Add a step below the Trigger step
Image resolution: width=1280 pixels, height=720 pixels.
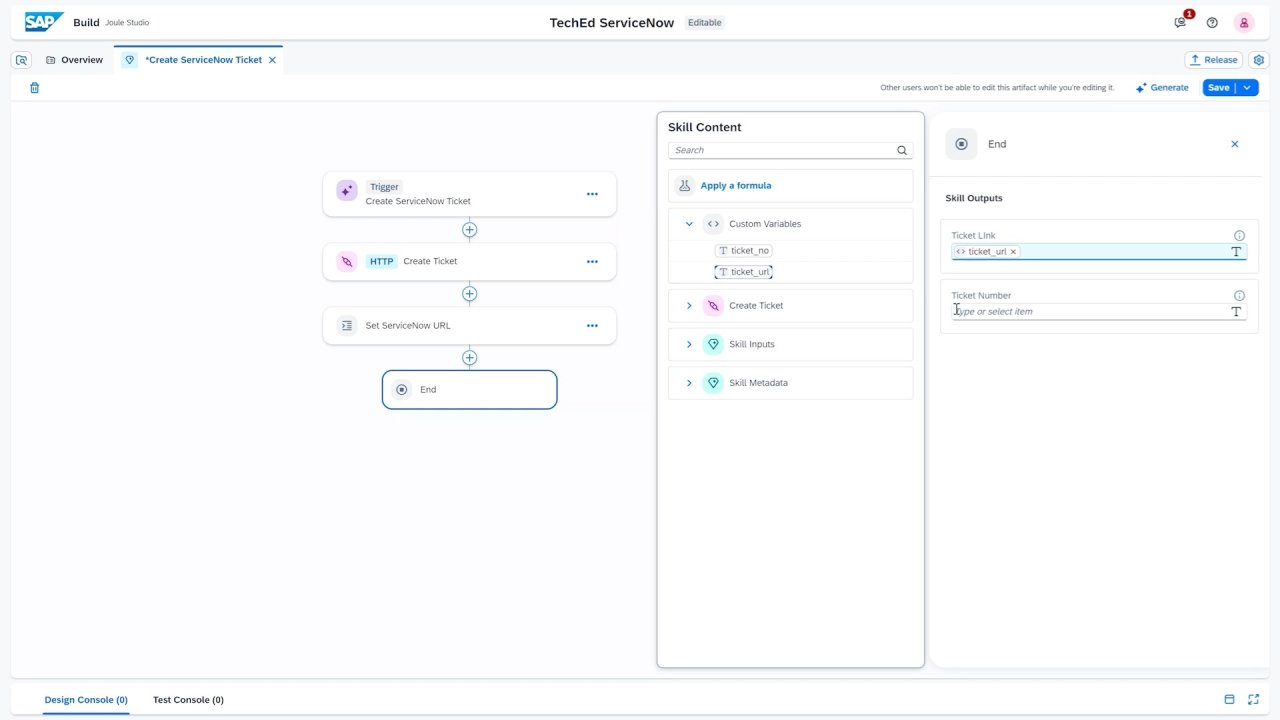click(469, 230)
